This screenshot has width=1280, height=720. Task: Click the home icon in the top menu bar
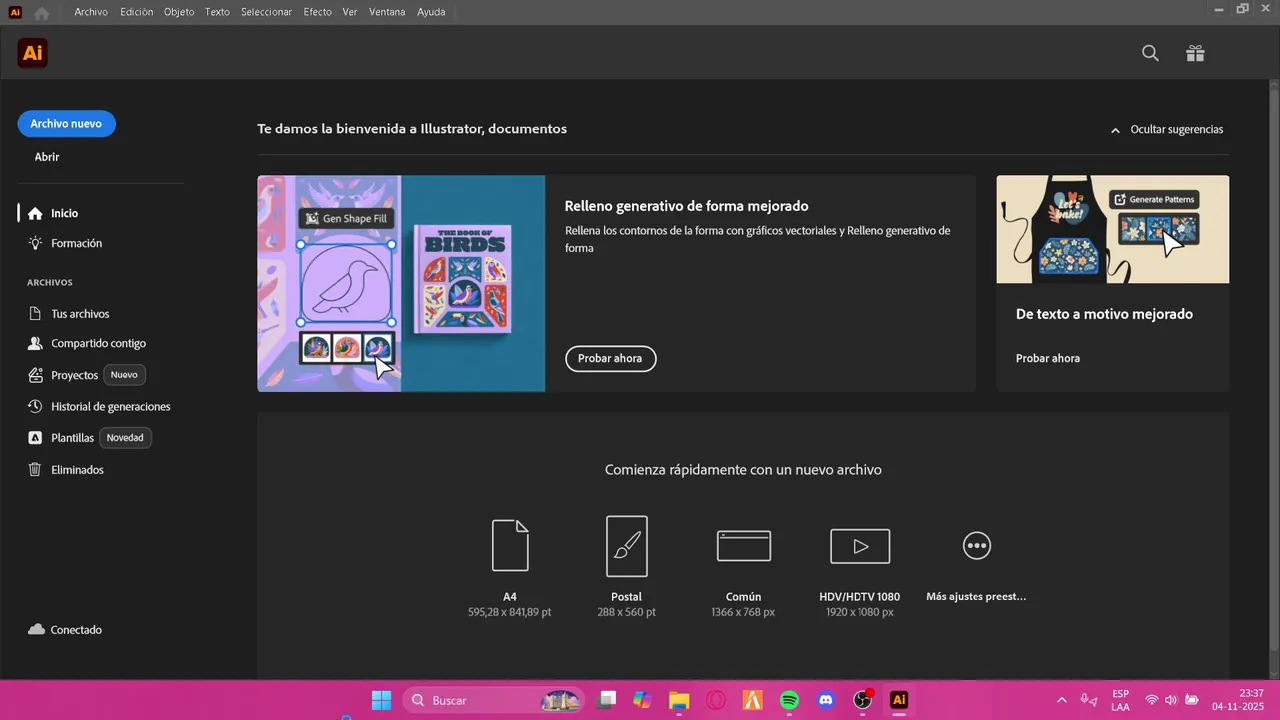[41, 13]
